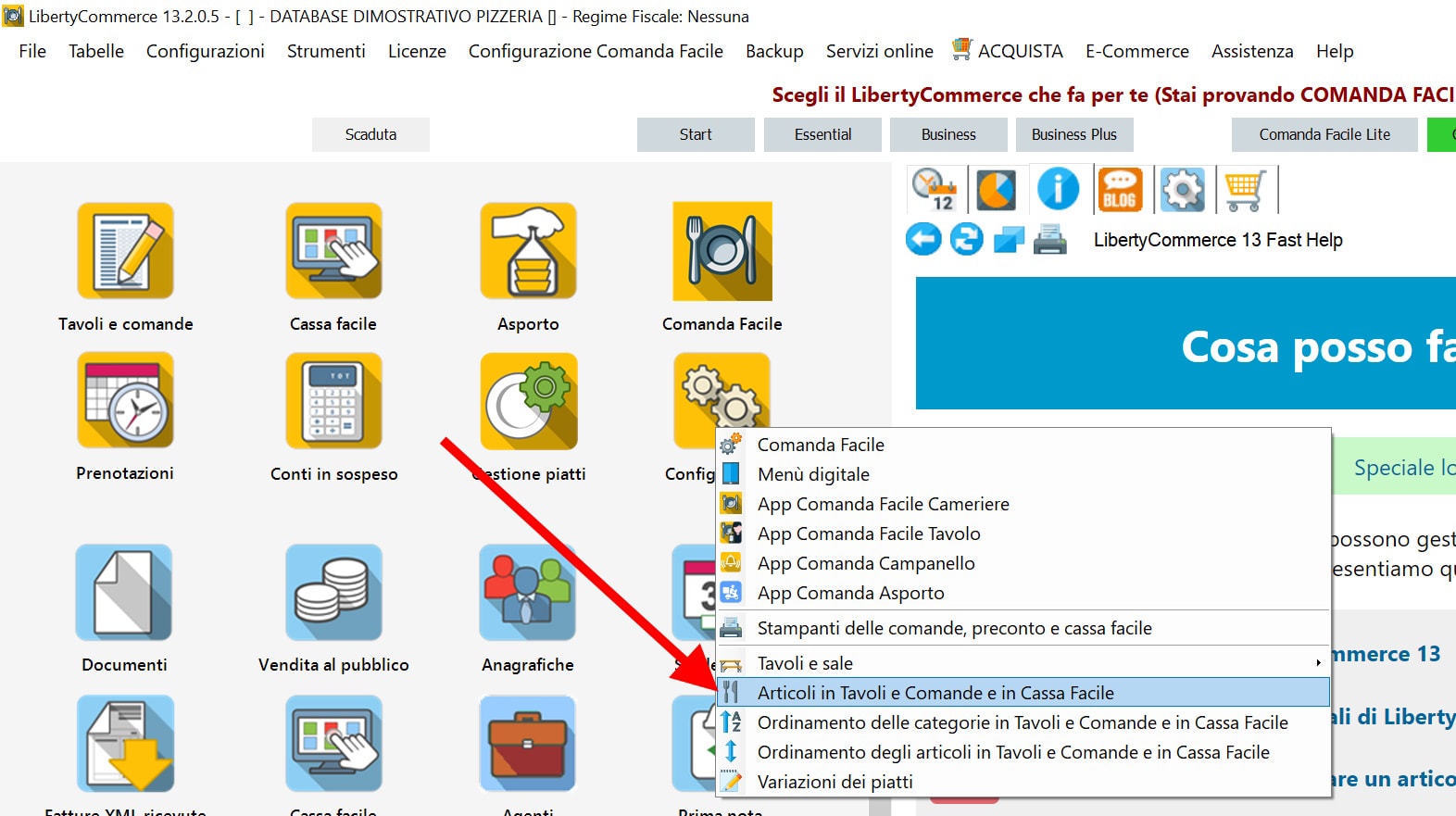The height and width of the screenshot is (816, 1456).
Task: Select Articoli in Tavoli e Comande entry
Action: point(1023,693)
